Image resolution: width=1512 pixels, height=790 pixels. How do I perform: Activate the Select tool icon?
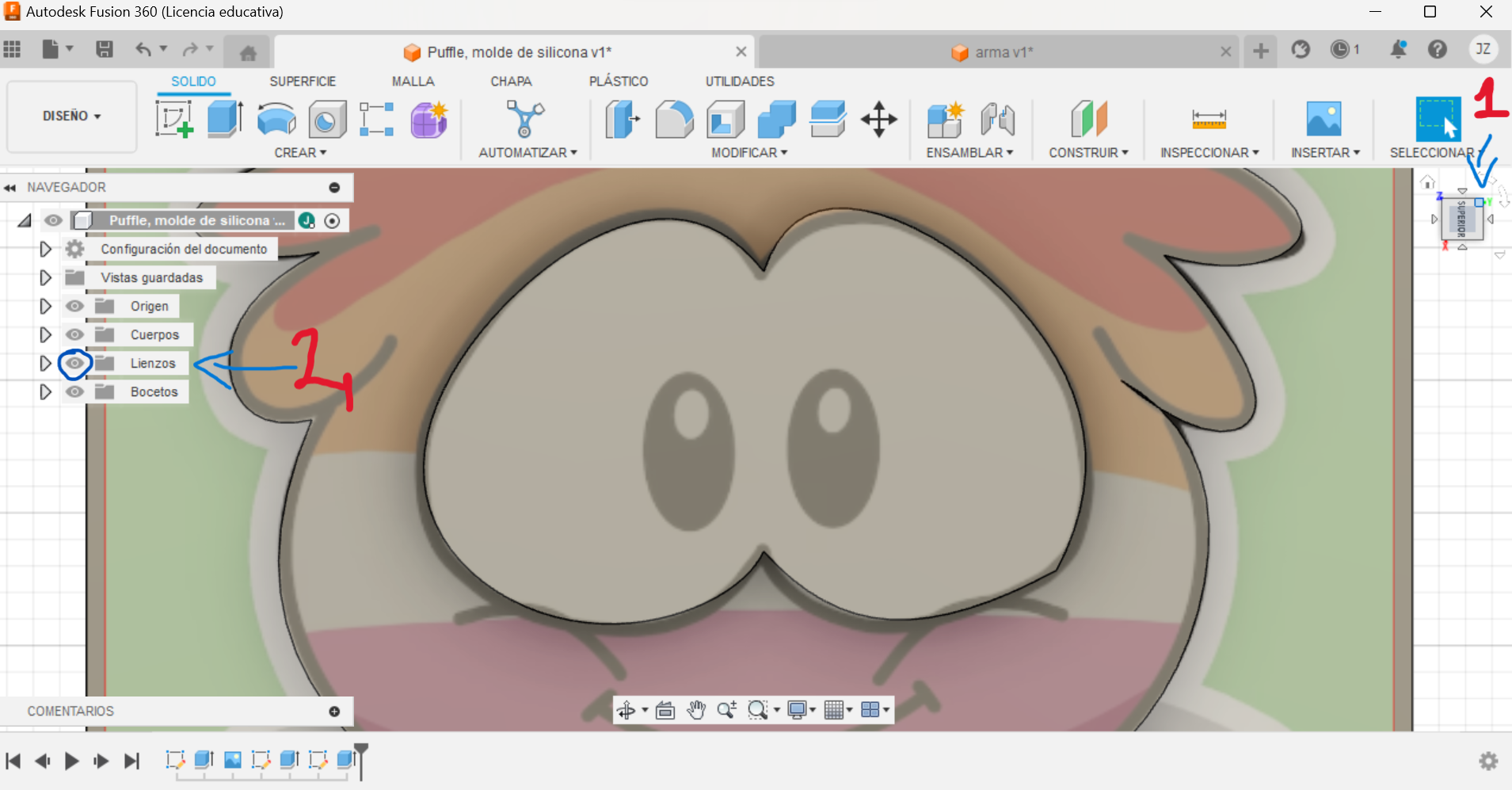[1438, 120]
